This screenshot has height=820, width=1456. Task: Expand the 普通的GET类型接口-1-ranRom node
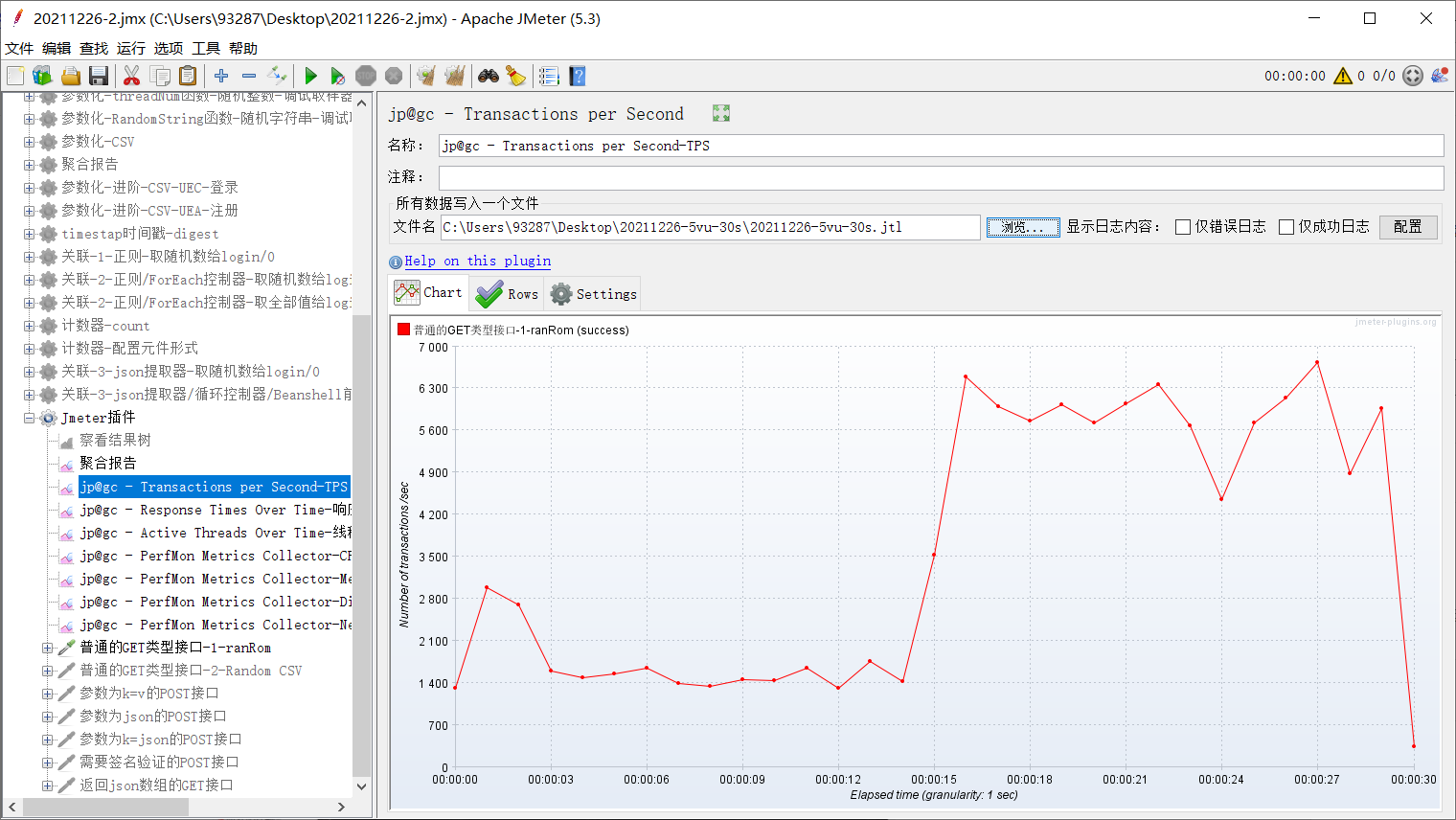[x=47, y=648]
